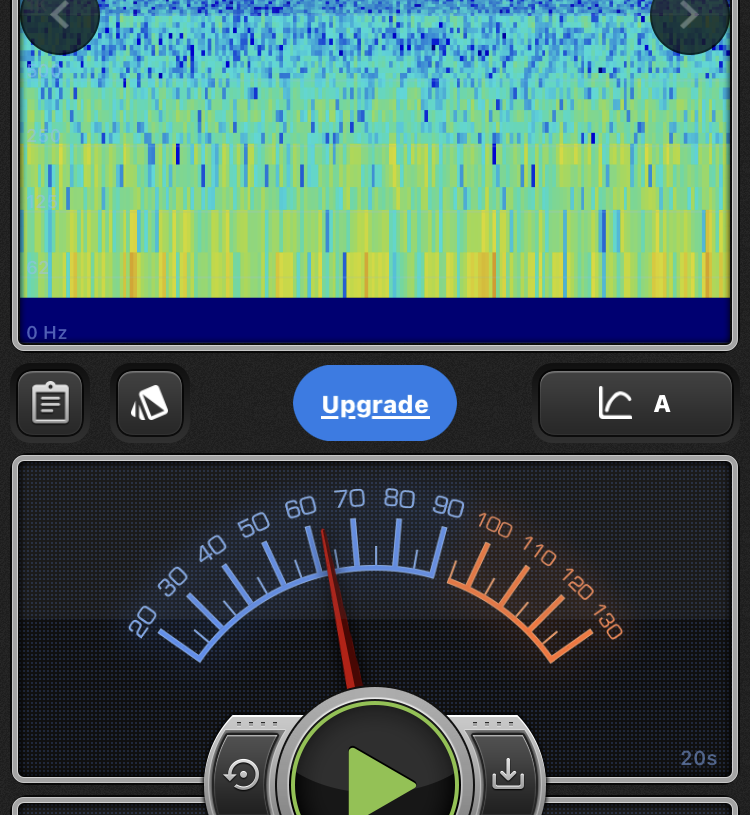Open the A frequency weighting selector
Viewport: 750px width, 815px height.
click(661, 404)
